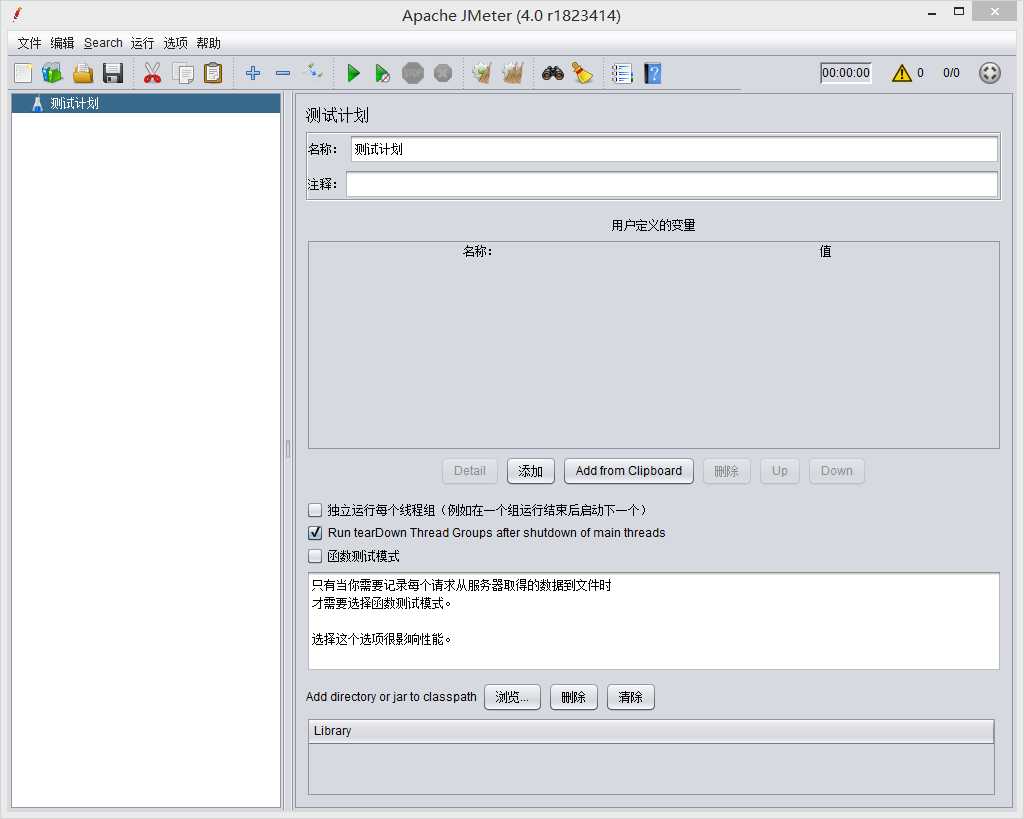Click the 0/0 thread count label
Image resolution: width=1024 pixels, height=819 pixels.
[951, 73]
